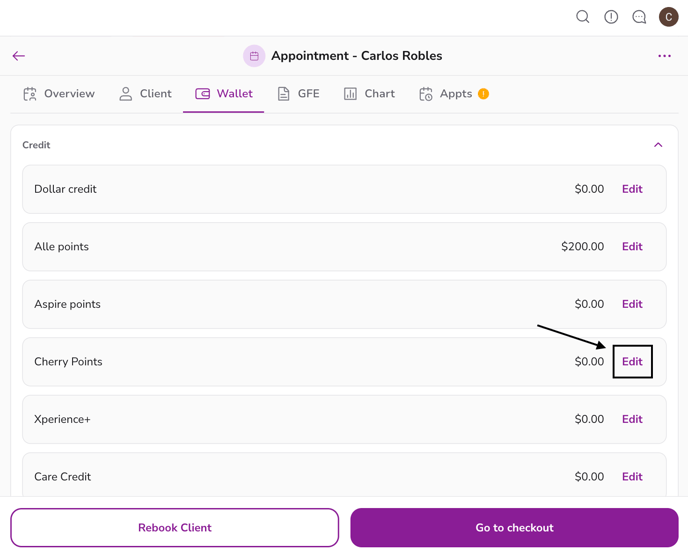Click the Go to checkout button

514,528
